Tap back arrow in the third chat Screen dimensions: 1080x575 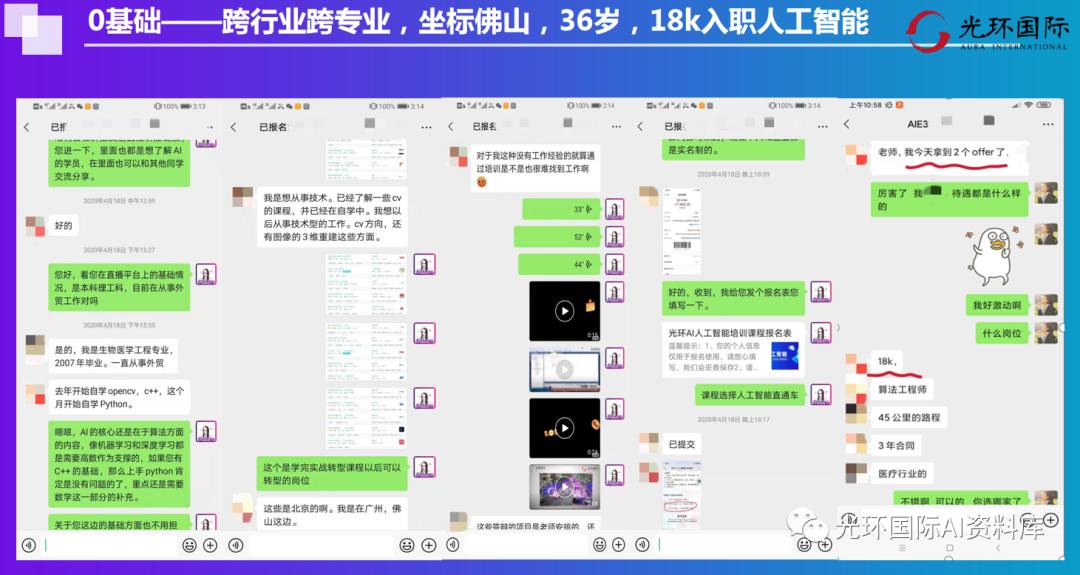[x=451, y=127]
